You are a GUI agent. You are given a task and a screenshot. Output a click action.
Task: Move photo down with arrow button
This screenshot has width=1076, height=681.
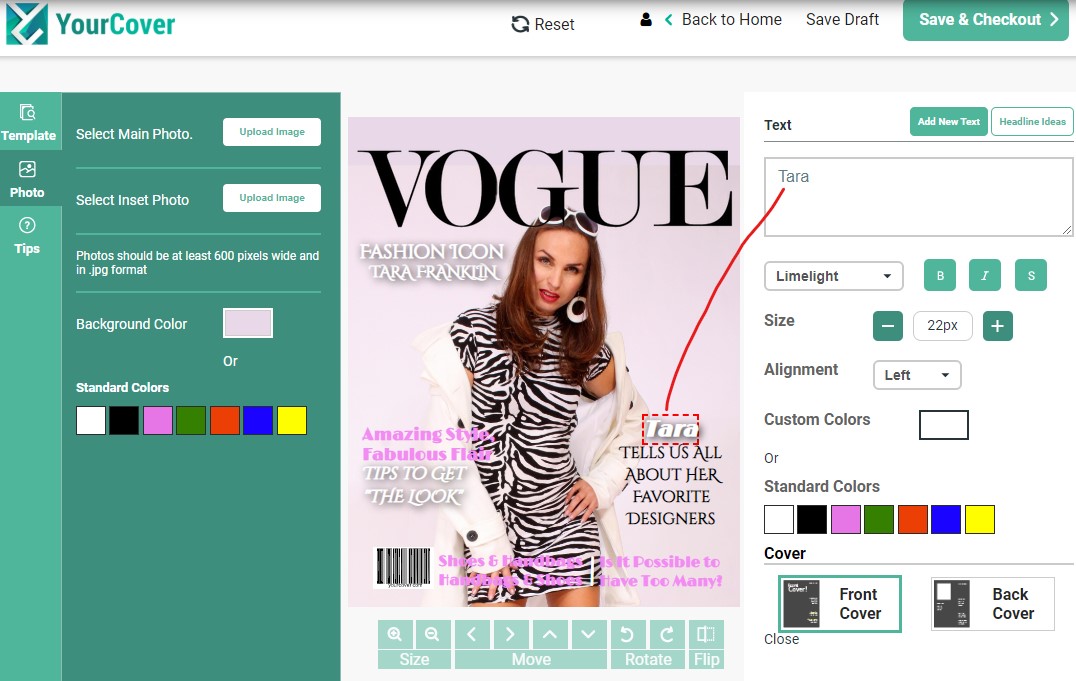pos(588,634)
